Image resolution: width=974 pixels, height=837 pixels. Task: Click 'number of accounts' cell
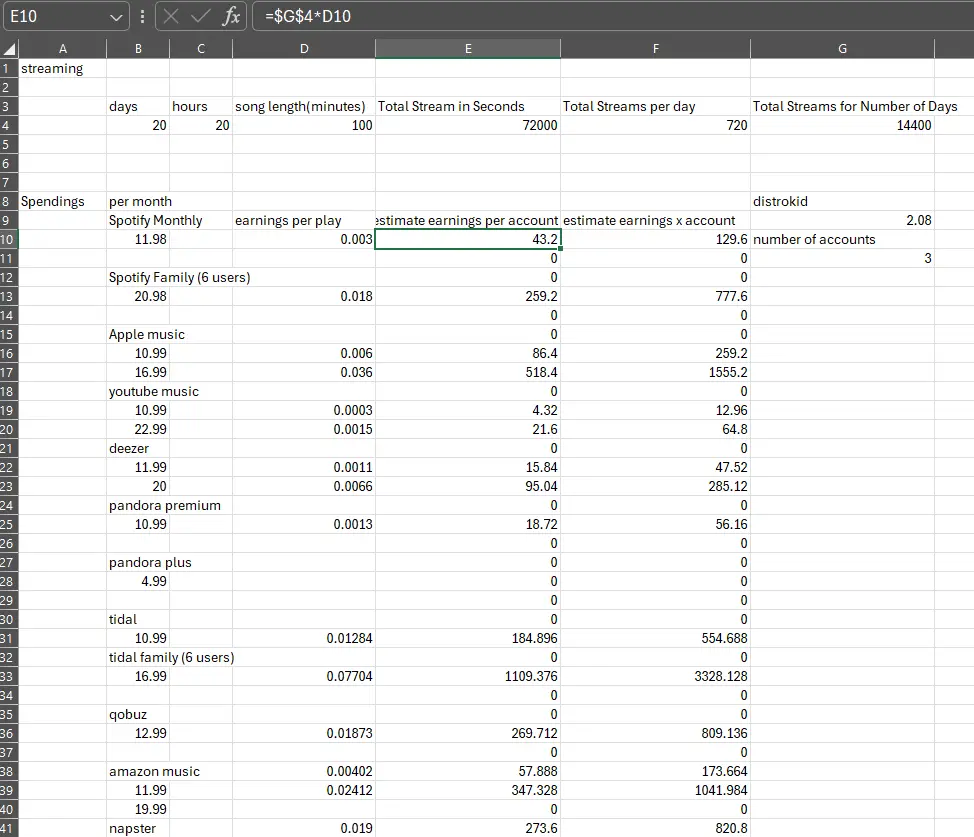click(x=842, y=239)
